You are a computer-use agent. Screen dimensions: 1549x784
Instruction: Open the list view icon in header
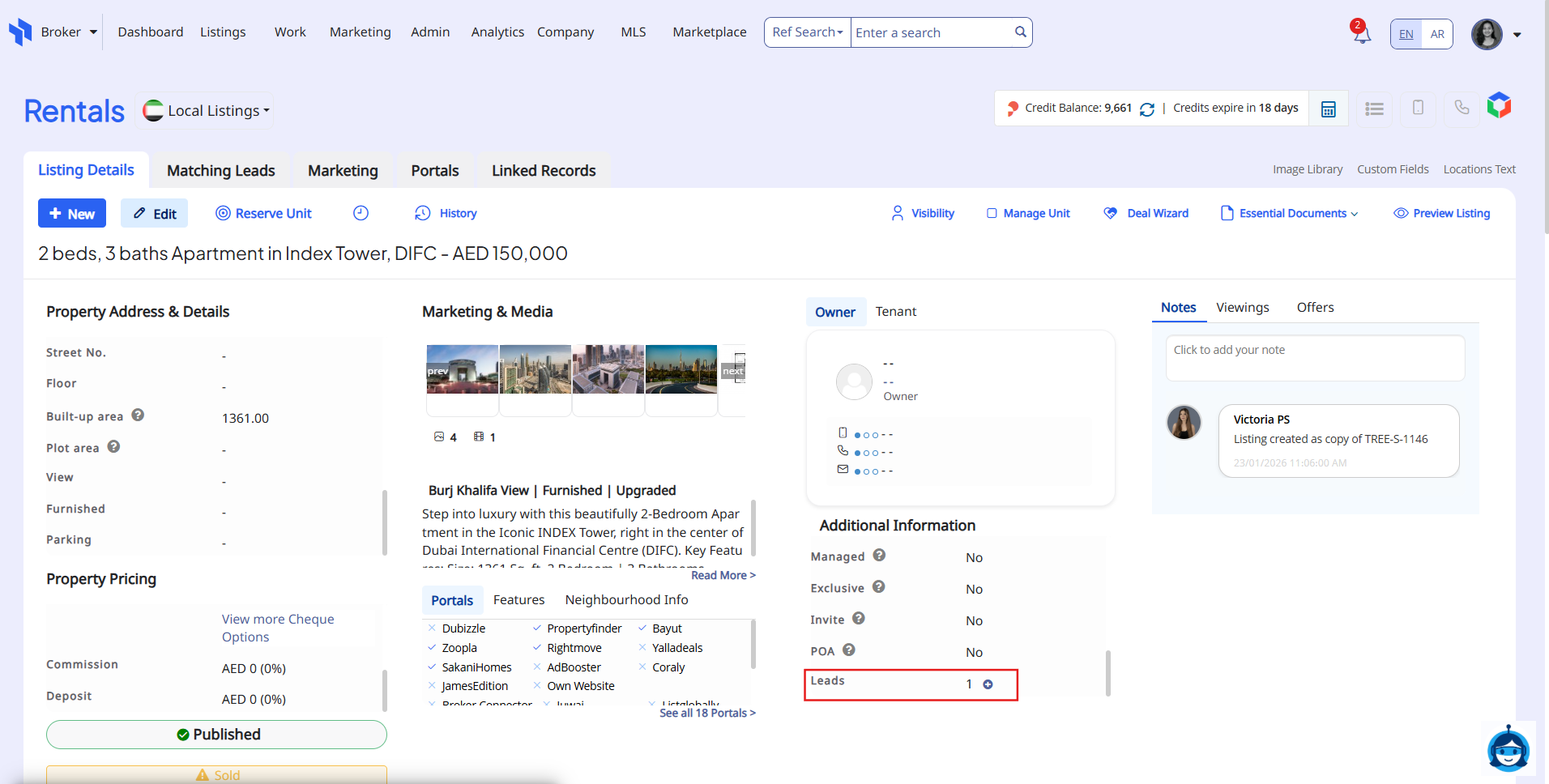coord(1374,109)
